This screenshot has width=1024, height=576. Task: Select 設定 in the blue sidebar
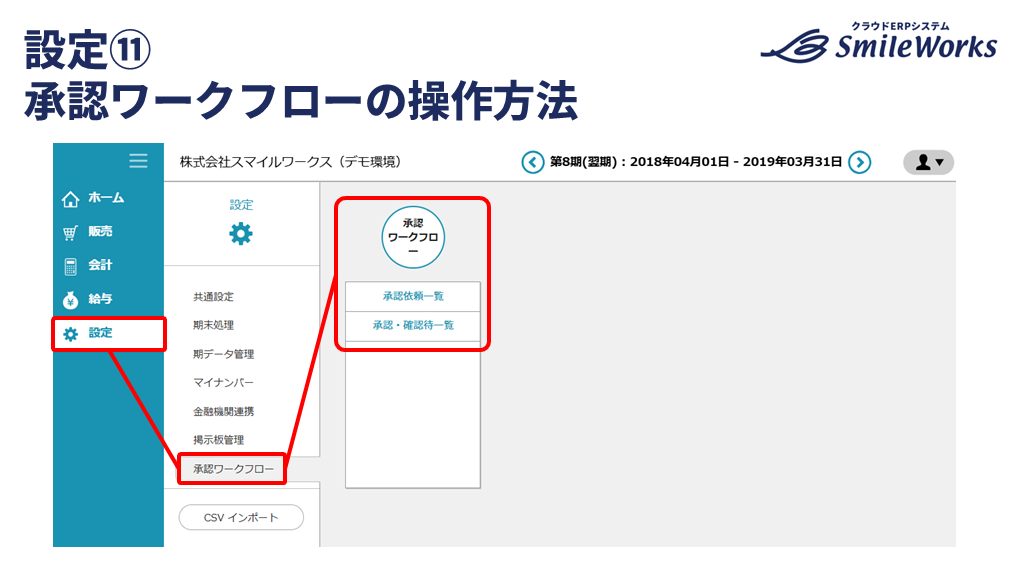click(108, 334)
